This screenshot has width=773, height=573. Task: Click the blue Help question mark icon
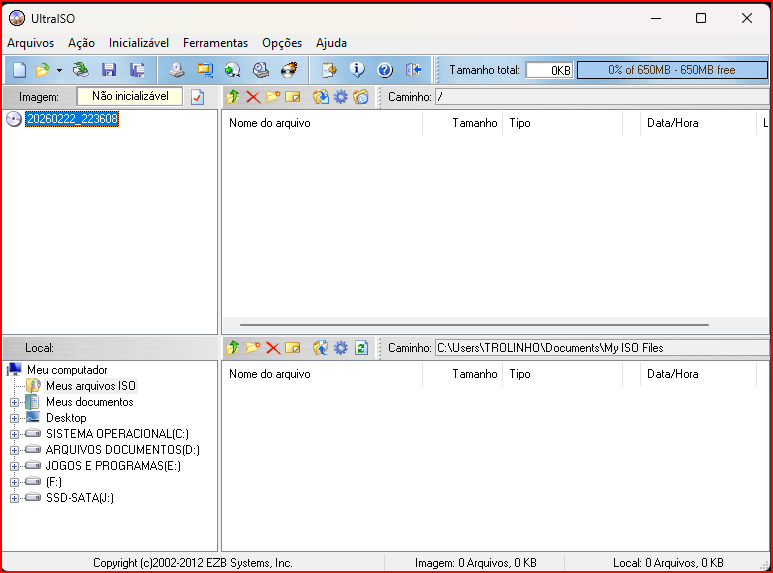(385, 70)
